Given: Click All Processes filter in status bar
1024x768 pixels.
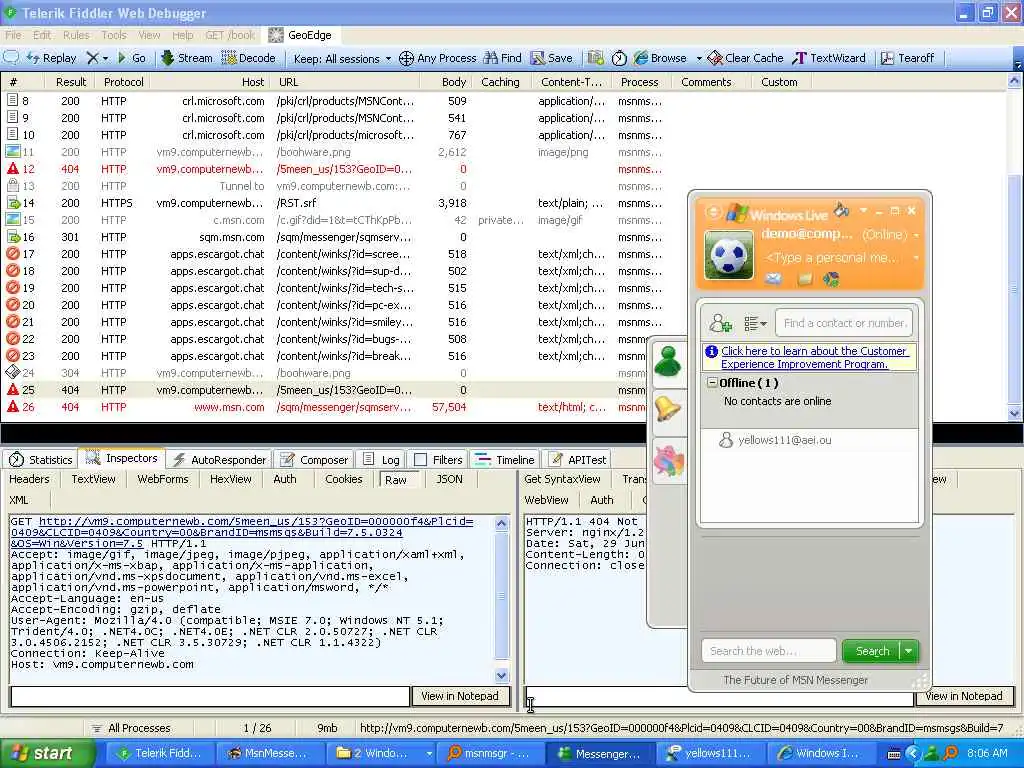Looking at the screenshot, I should coord(131,728).
